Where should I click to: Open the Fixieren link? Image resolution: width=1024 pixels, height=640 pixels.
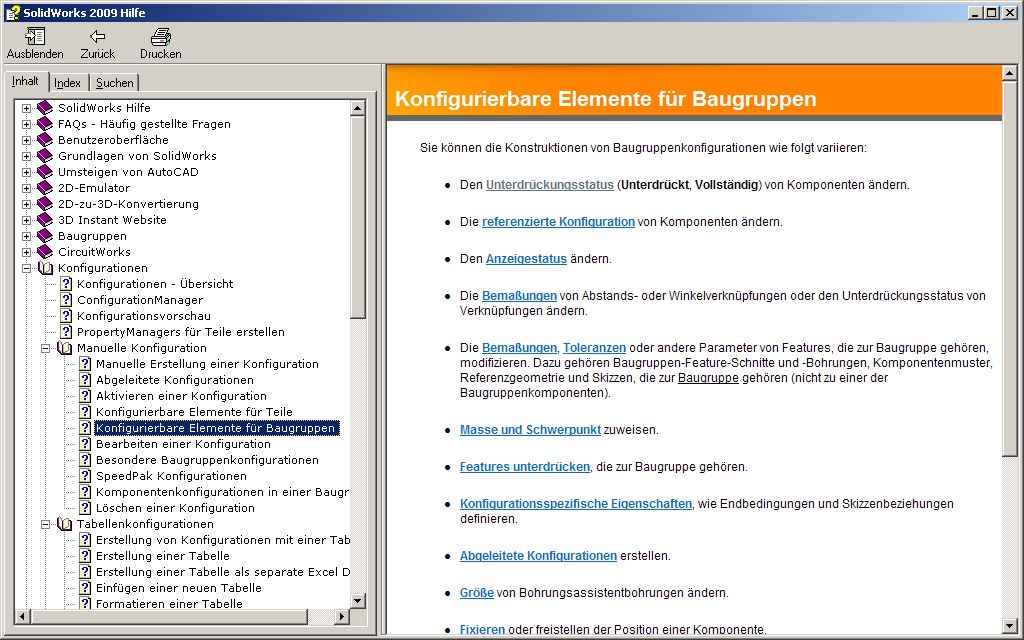pos(483,630)
